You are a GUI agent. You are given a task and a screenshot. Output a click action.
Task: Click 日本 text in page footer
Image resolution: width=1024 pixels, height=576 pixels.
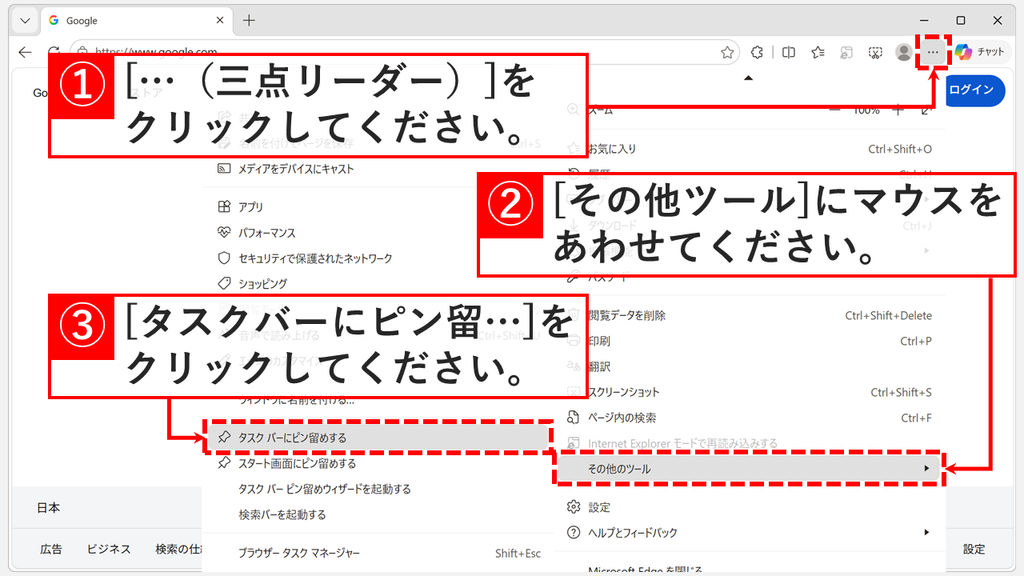click(x=48, y=507)
